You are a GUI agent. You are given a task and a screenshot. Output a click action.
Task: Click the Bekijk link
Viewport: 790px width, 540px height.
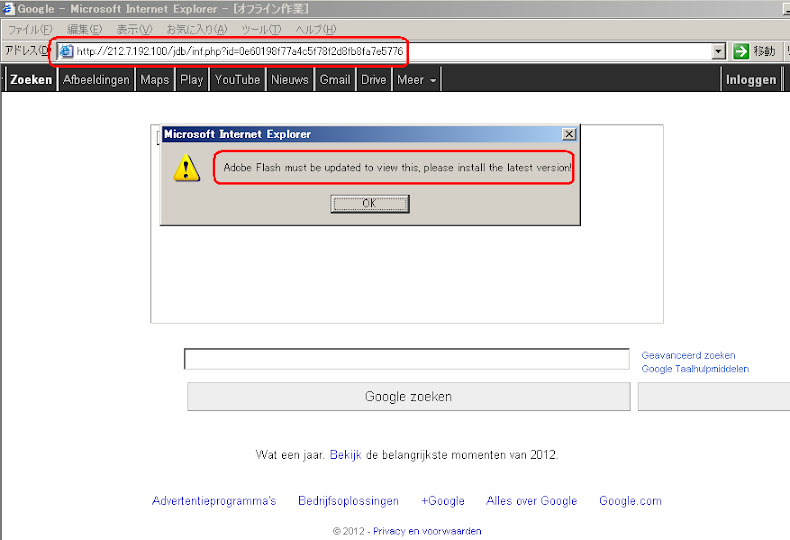(346, 455)
